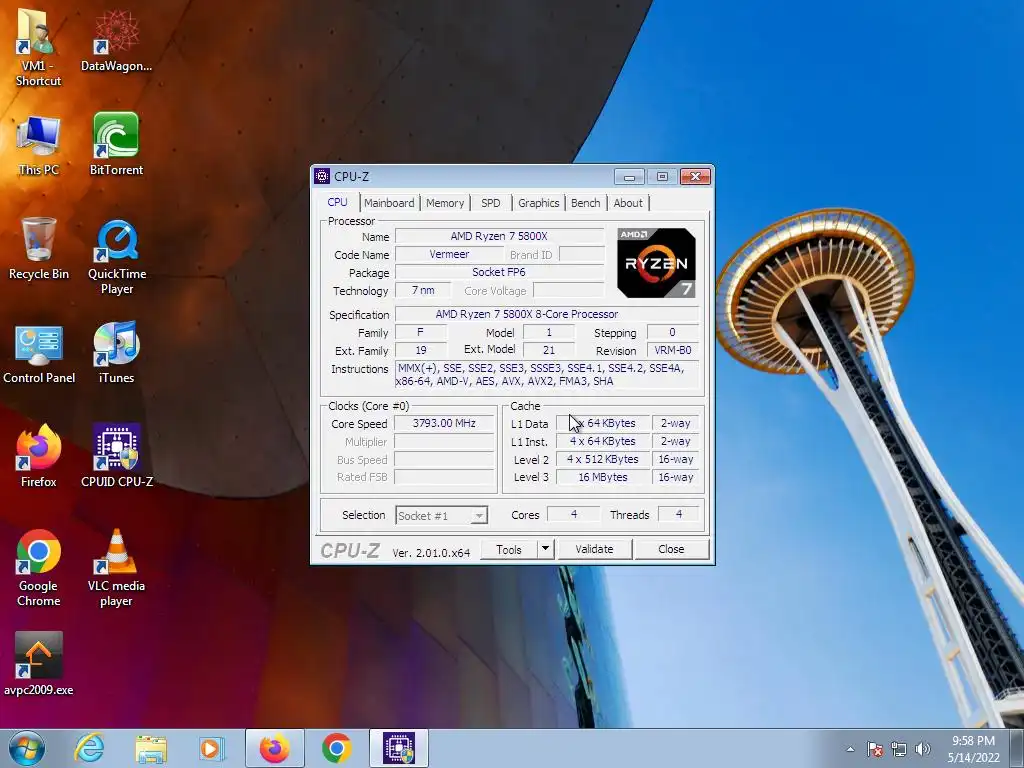
Task: Click the Validate button
Action: [x=594, y=549]
